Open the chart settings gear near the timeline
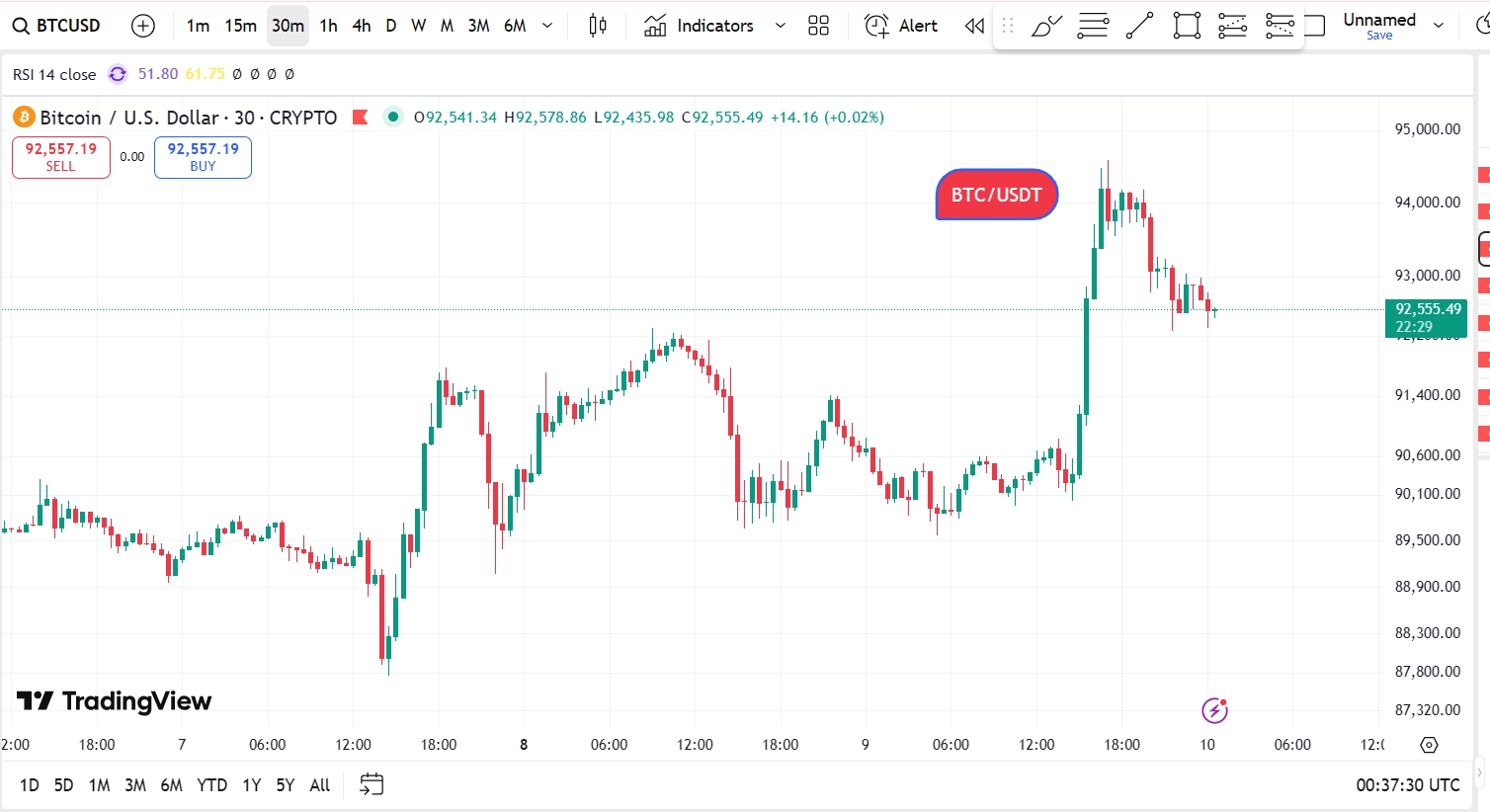1490x812 pixels. pyautogui.click(x=1429, y=746)
